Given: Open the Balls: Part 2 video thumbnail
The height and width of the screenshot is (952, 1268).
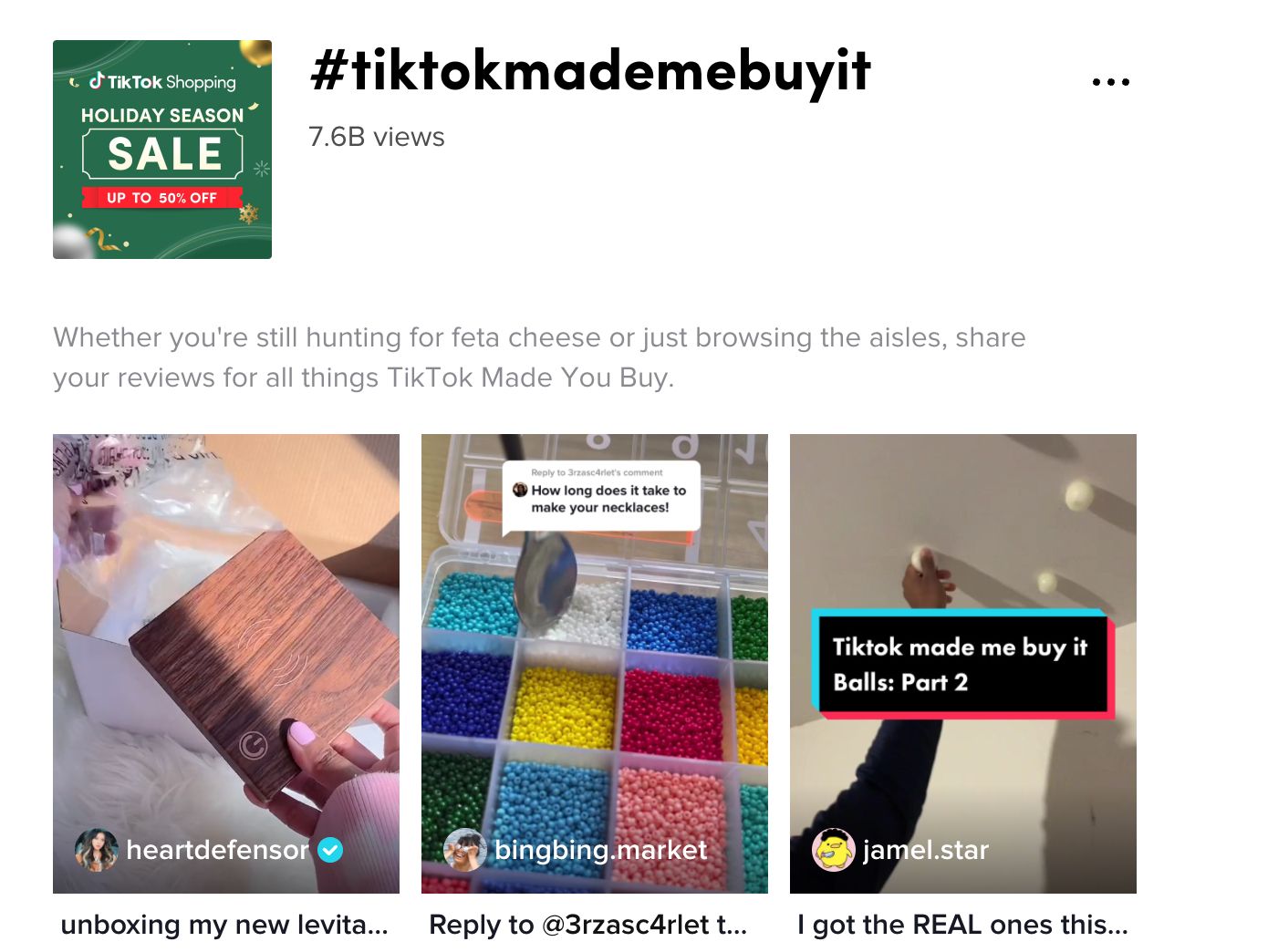Looking at the screenshot, I should (x=963, y=664).
